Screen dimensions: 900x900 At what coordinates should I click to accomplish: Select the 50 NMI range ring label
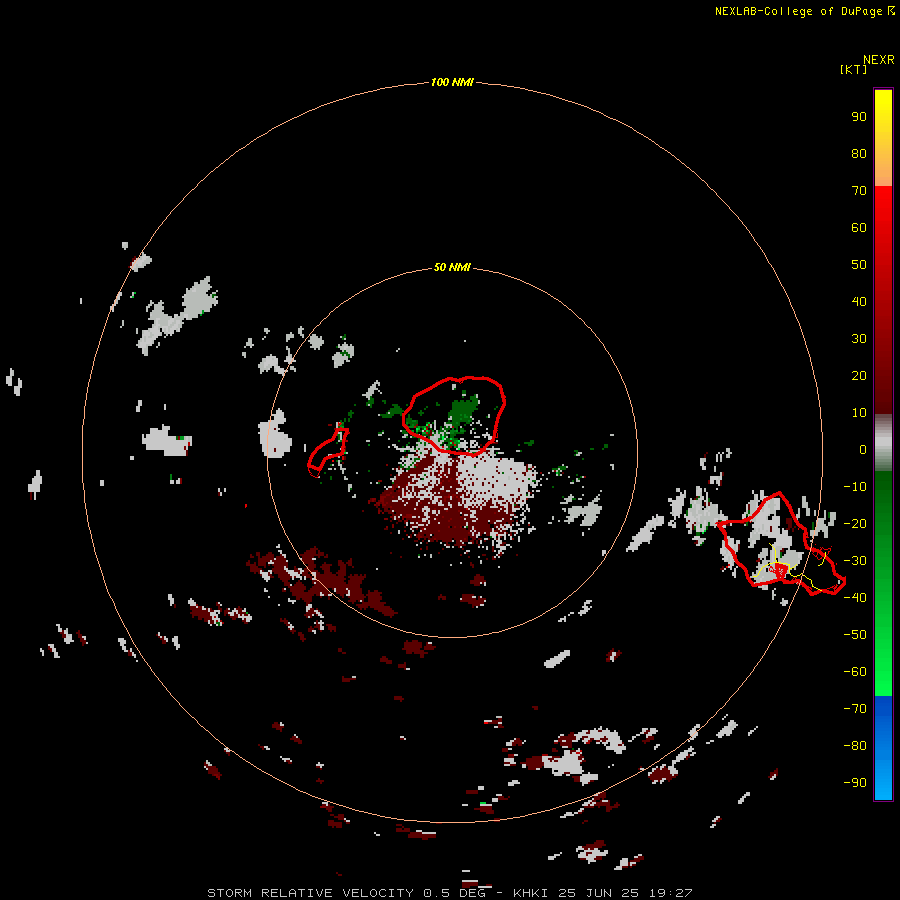[452, 267]
